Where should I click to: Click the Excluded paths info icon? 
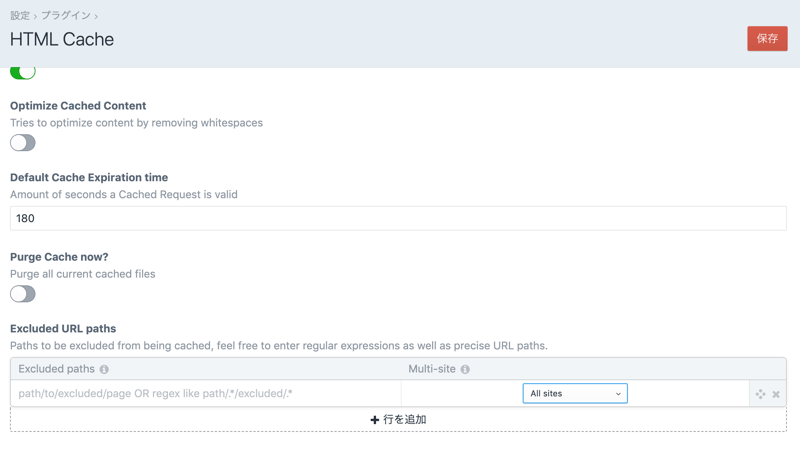pos(104,370)
